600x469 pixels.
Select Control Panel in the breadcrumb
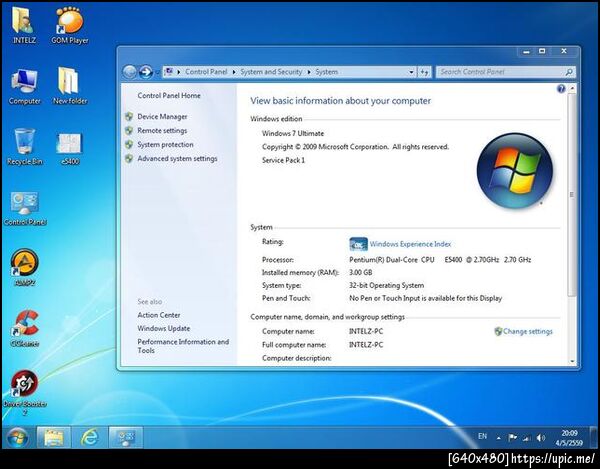pos(206,72)
